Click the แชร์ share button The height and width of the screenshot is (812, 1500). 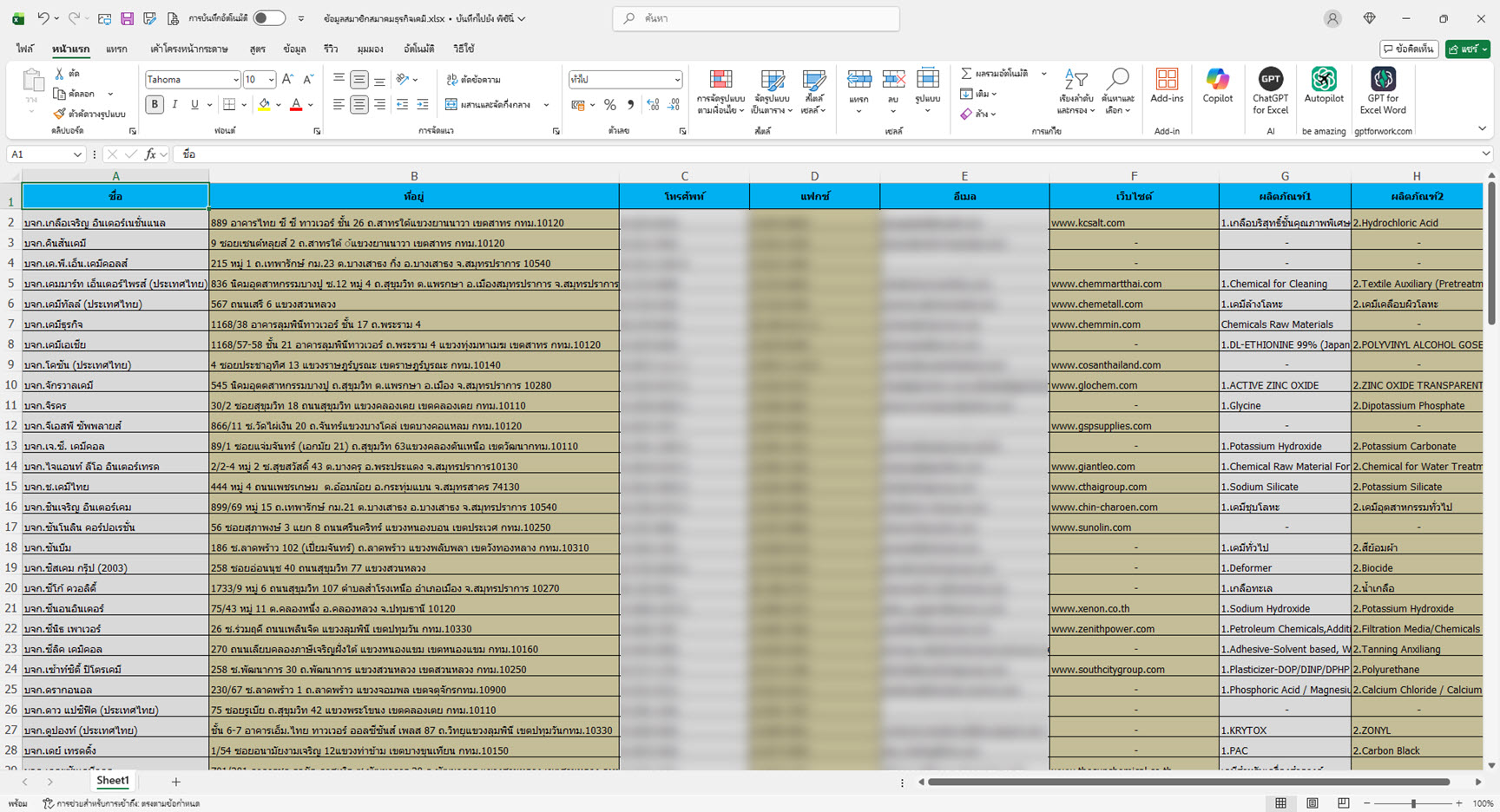(1467, 49)
